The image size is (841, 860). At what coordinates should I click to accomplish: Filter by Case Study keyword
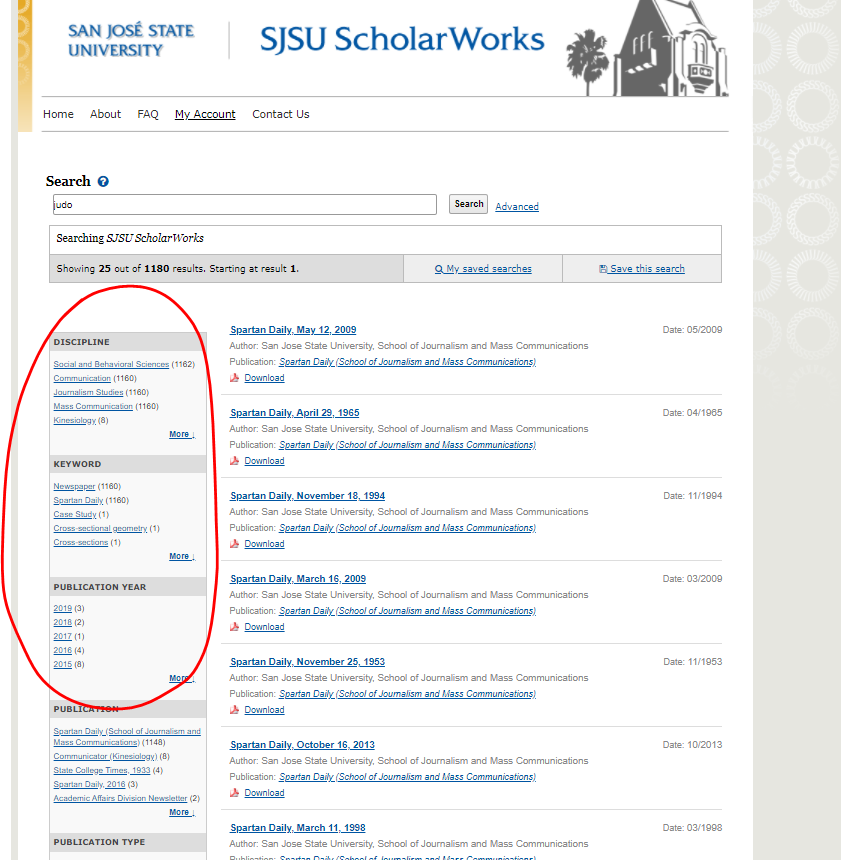[x=75, y=514]
